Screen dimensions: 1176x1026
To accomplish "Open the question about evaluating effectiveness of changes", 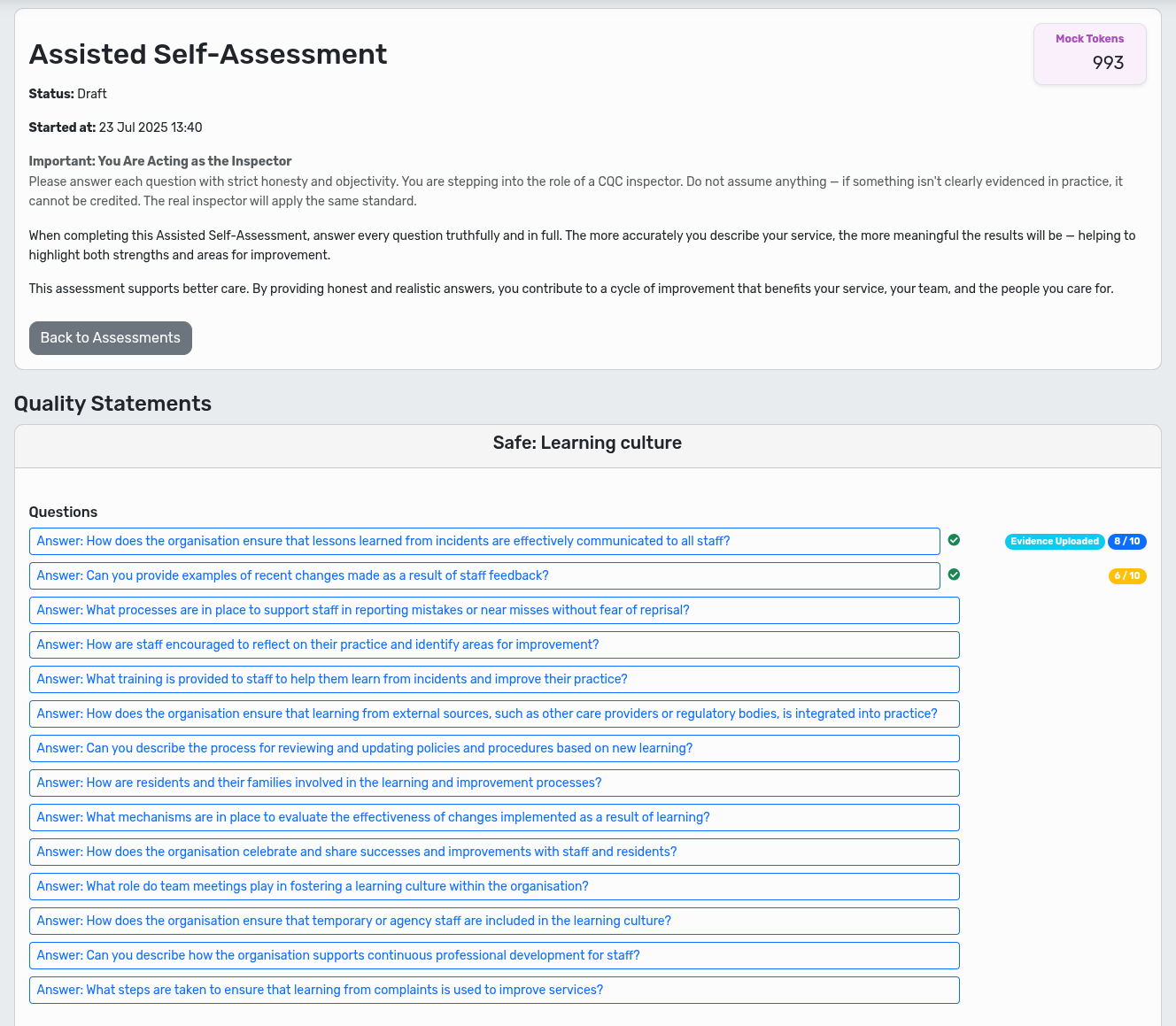I will point(493,817).
